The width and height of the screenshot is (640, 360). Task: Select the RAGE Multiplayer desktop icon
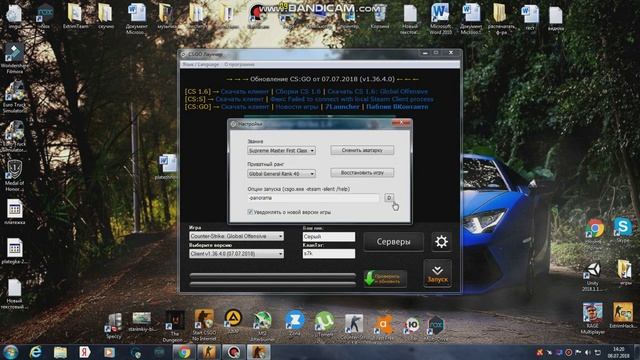(593, 318)
